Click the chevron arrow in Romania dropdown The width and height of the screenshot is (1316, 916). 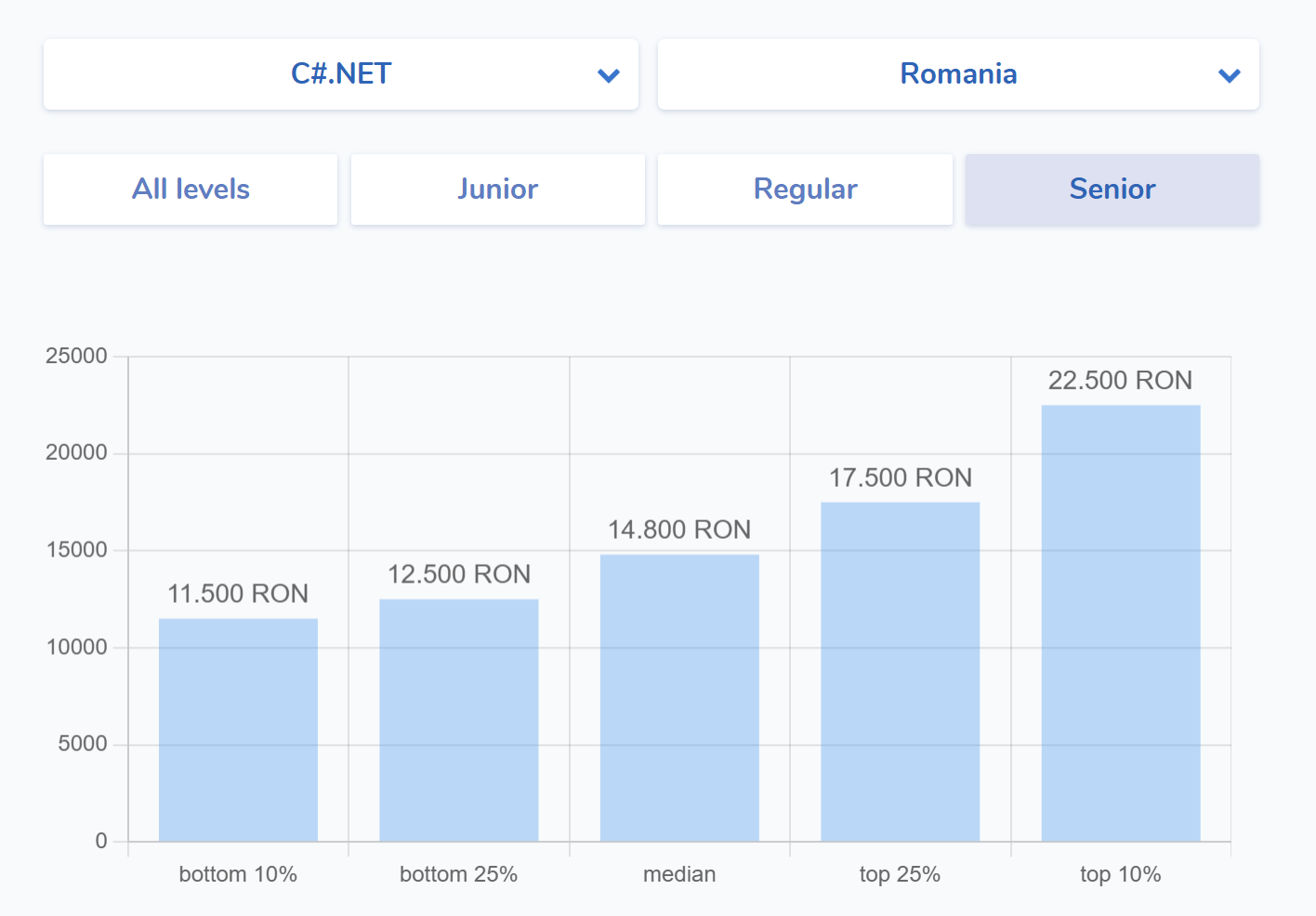1229,76
